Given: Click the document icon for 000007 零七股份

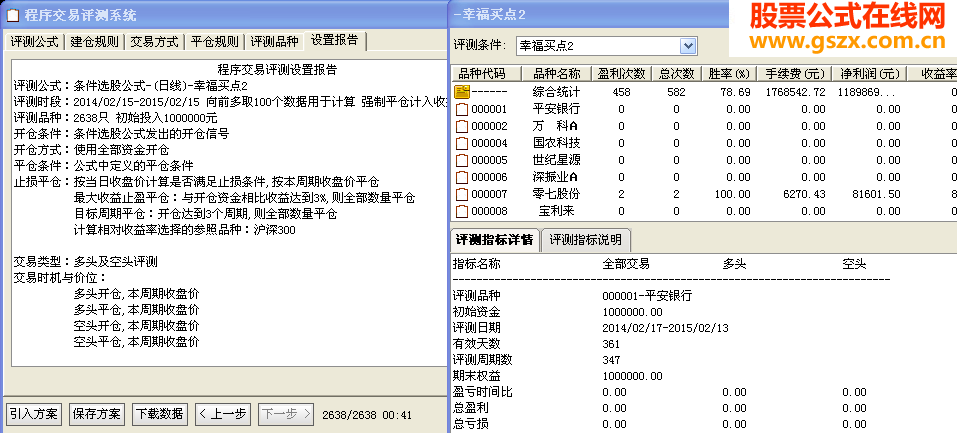Looking at the screenshot, I should [x=462, y=194].
